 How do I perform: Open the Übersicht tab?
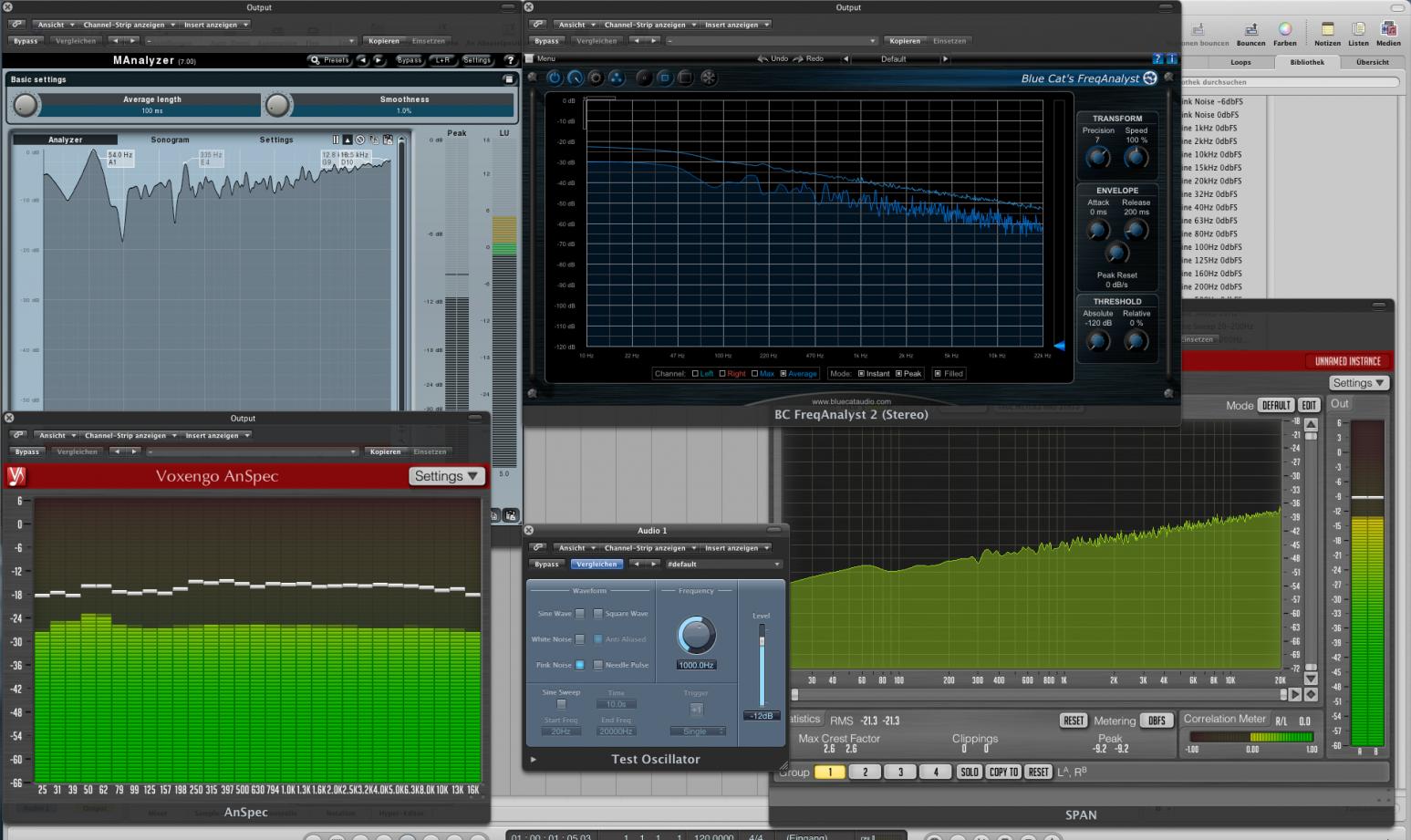pos(1372,62)
